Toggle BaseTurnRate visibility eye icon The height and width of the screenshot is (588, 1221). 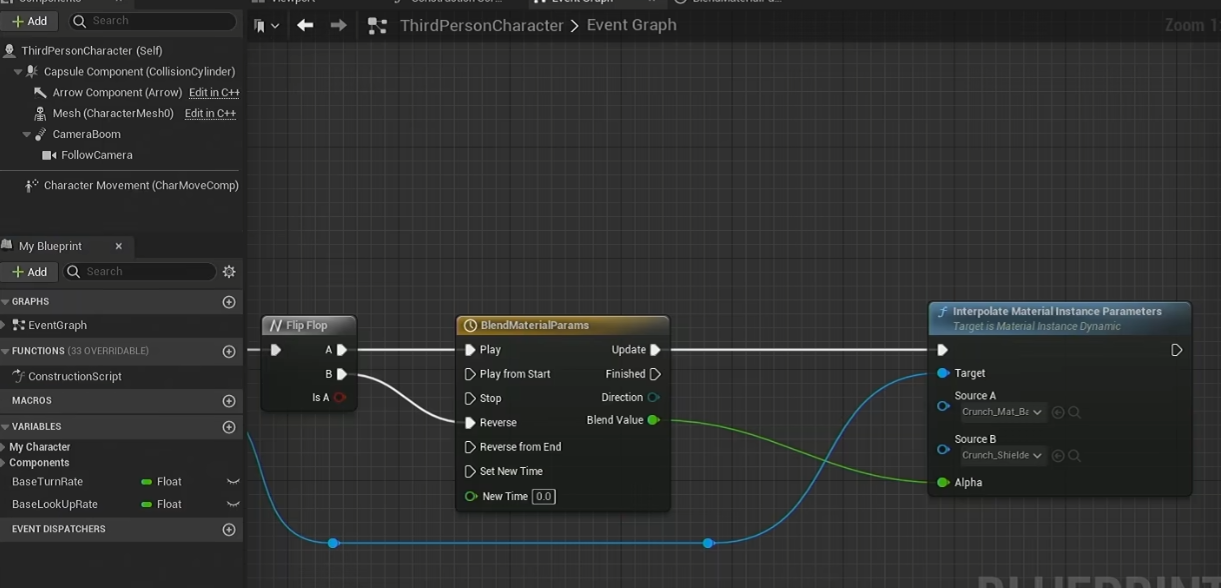point(233,482)
